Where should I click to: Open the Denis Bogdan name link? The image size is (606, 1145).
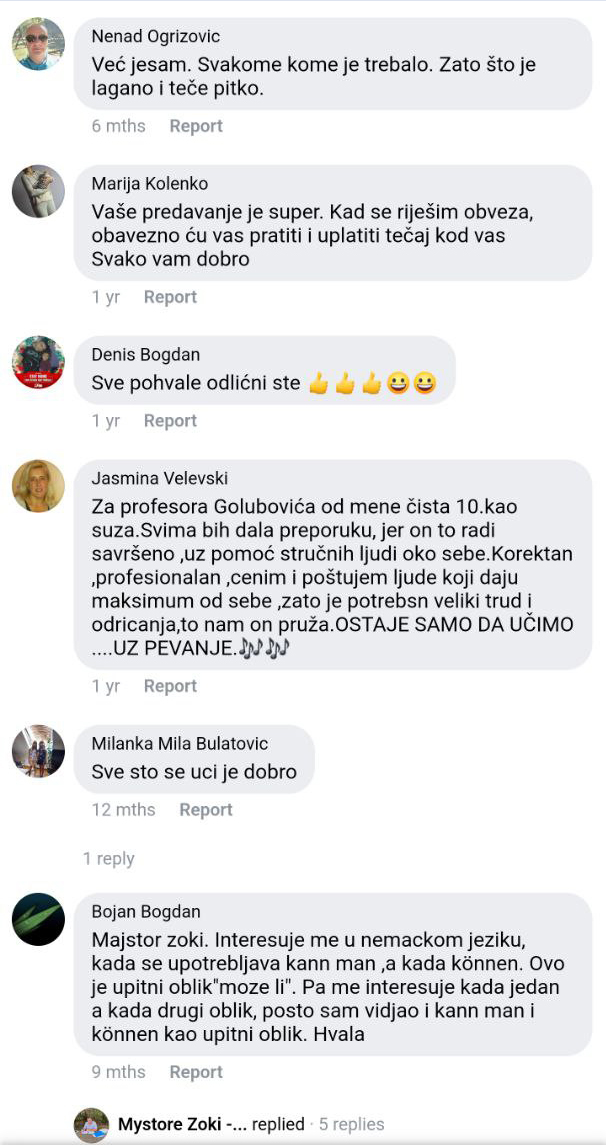[x=146, y=354]
